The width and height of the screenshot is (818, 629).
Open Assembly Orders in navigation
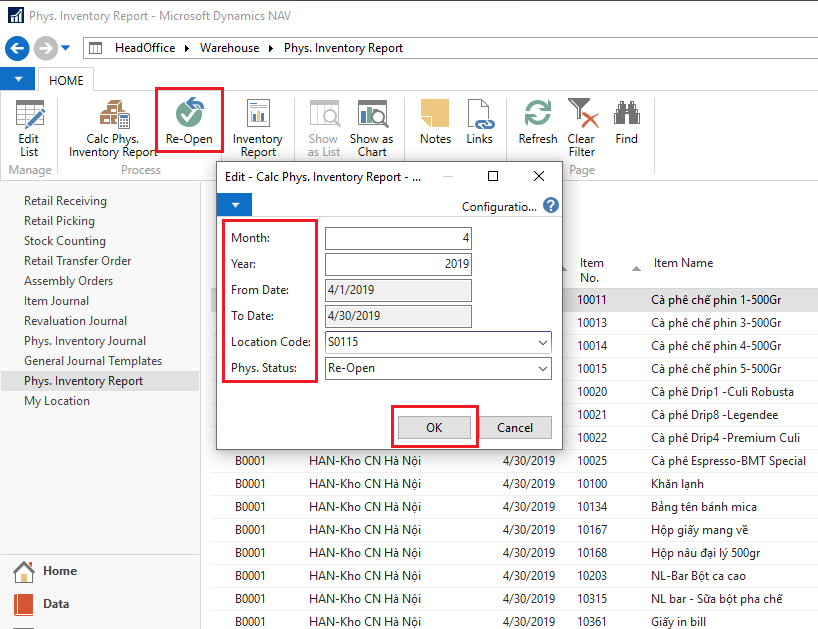pos(68,281)
